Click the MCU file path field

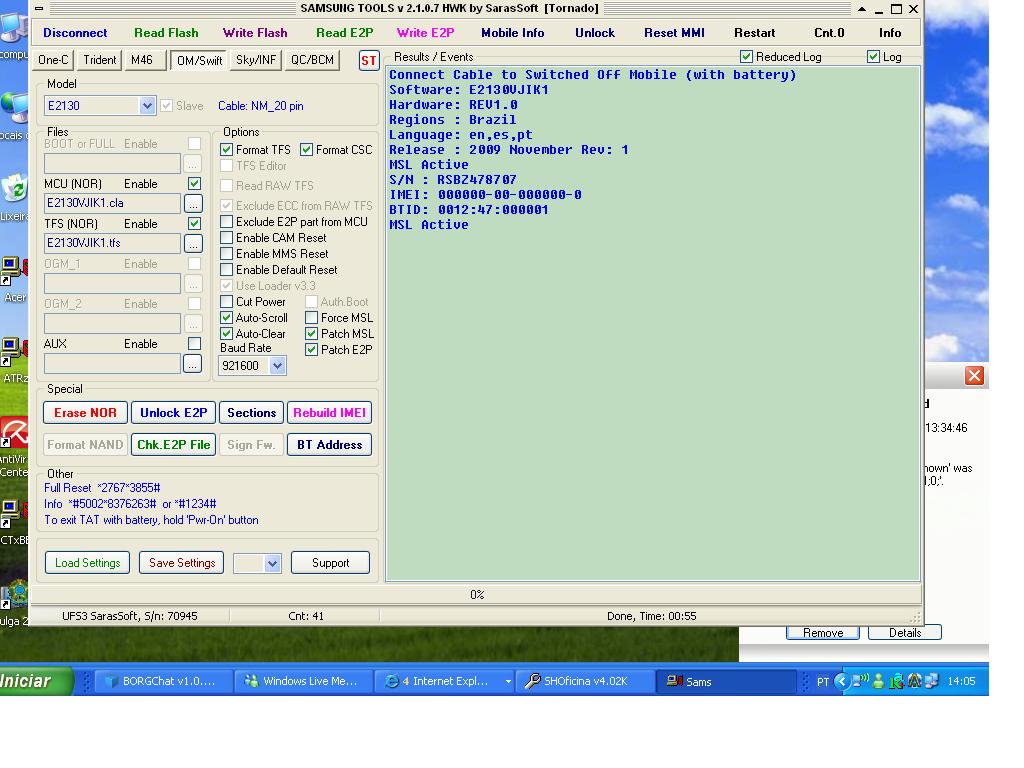(x=112, y=203)
